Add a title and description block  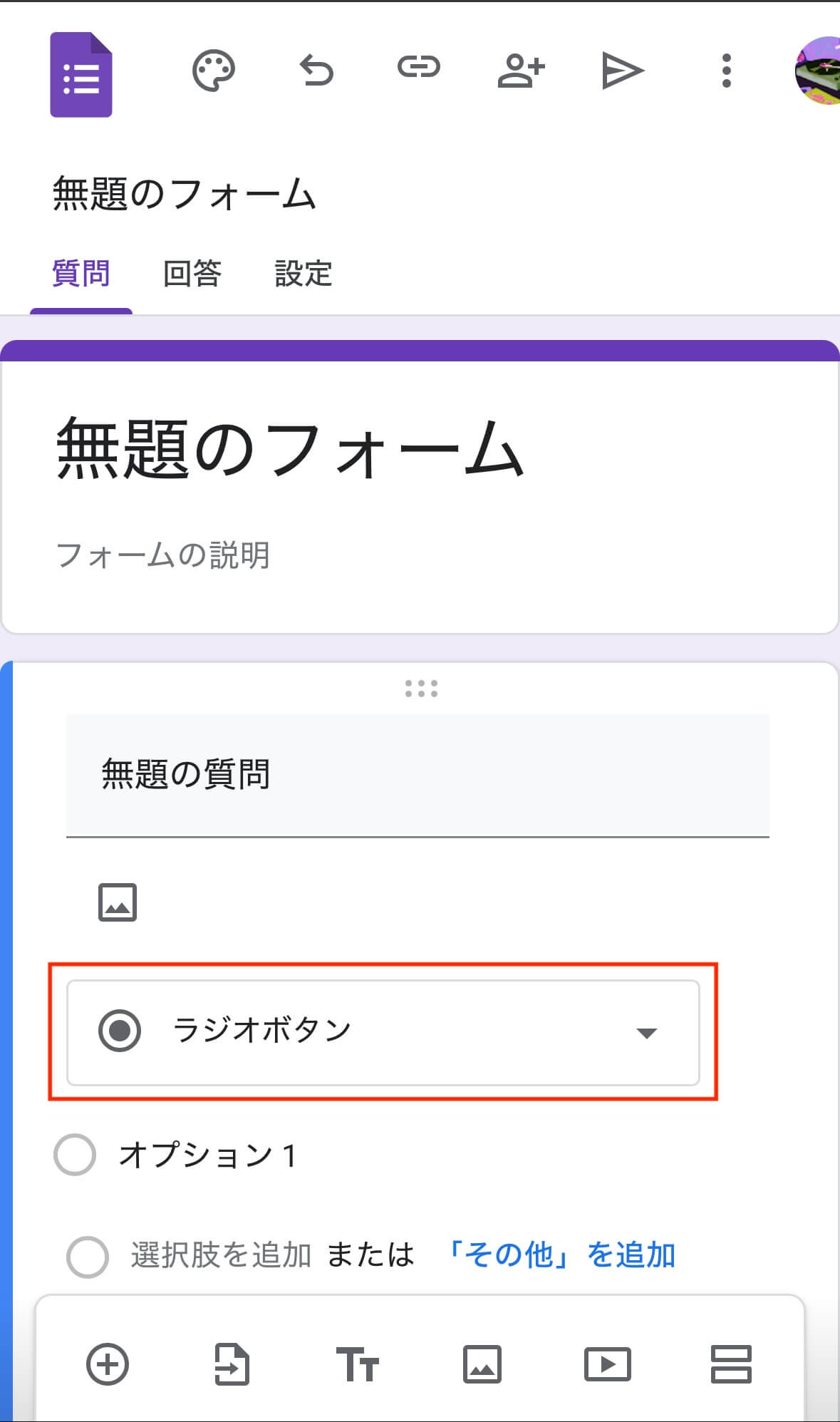(x=357, y=1365)
